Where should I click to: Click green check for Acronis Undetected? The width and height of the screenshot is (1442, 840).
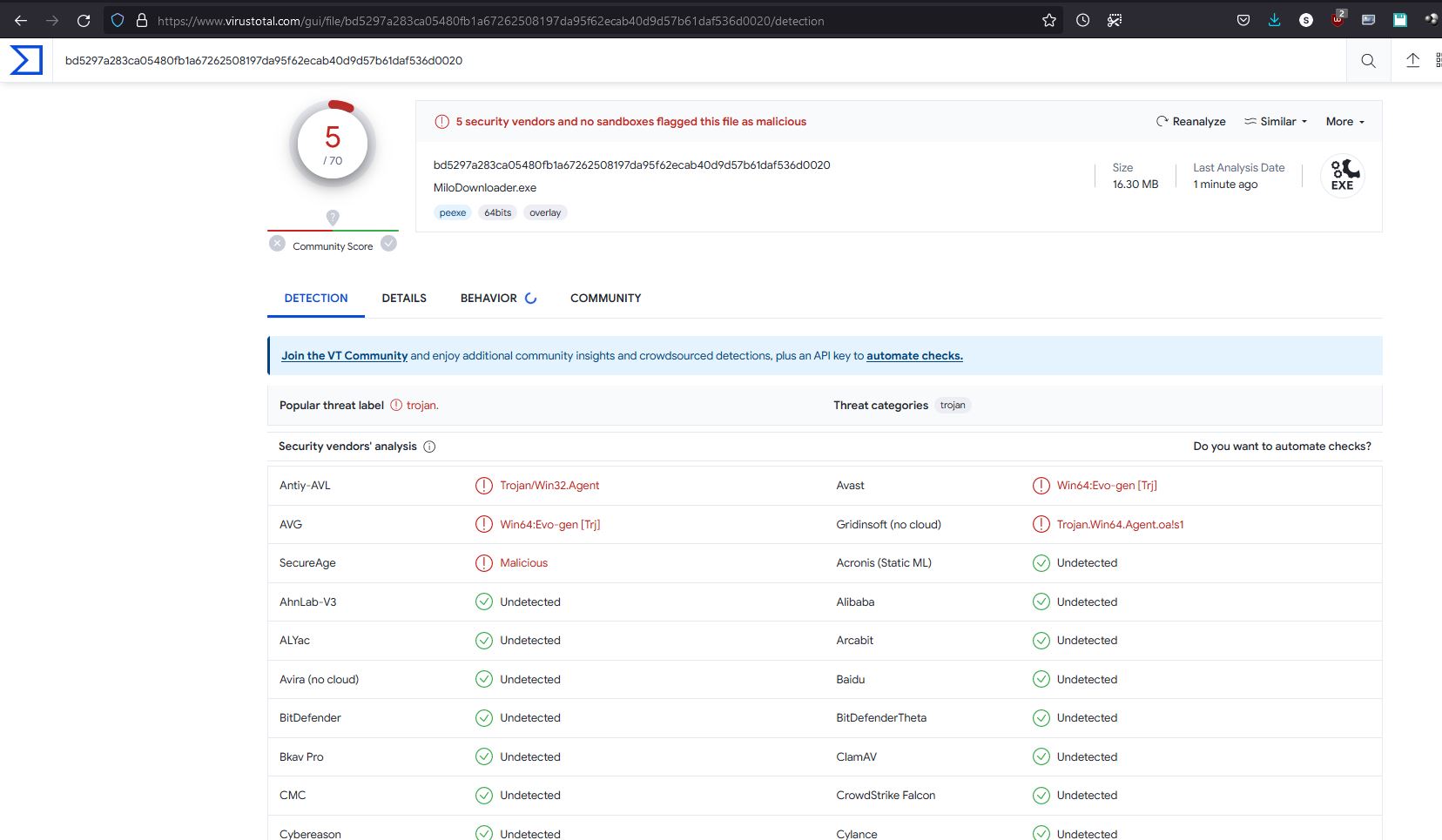point(1041,563)
